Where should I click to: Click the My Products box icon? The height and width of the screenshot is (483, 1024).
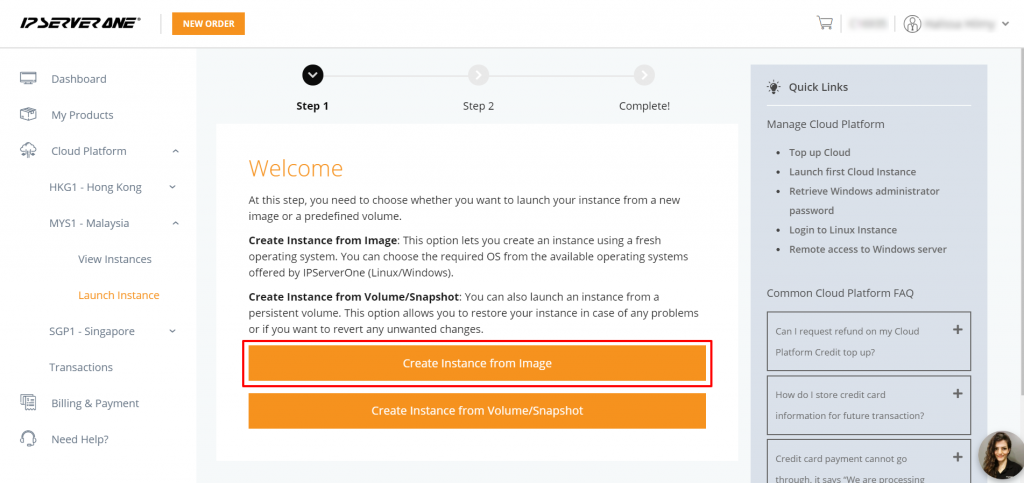click(x=28, y=115)
